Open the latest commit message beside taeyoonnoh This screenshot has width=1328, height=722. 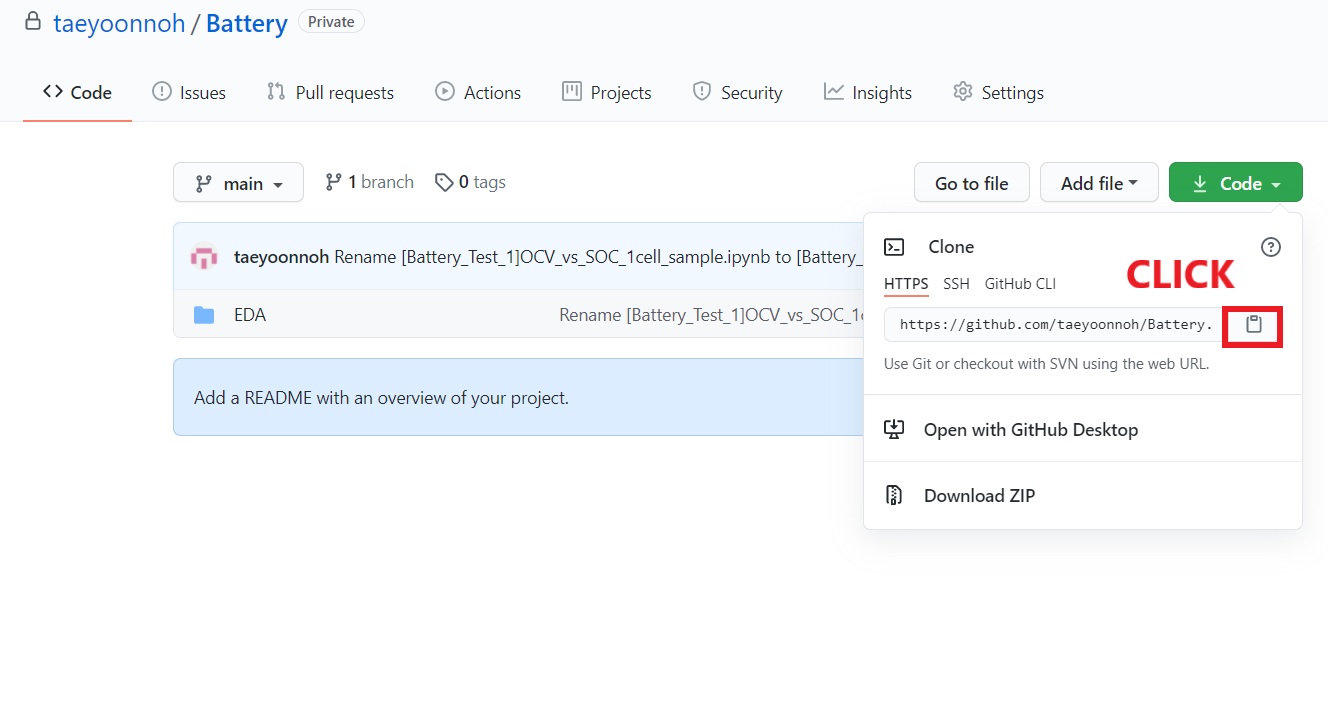click(x=598, y=257)
